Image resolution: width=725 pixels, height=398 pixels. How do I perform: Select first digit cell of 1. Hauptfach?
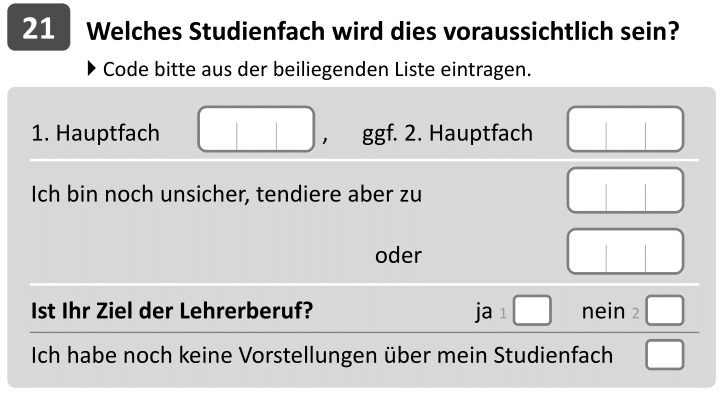coord(217,129)
